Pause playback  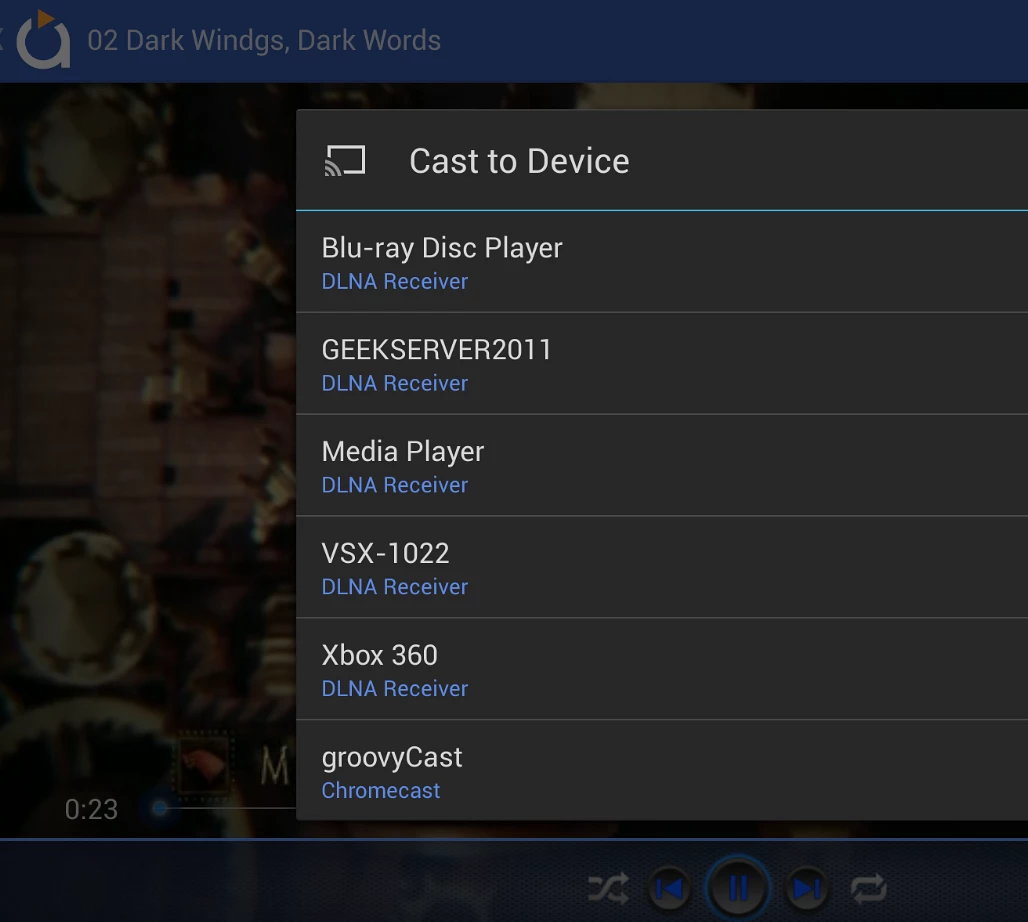click(x=738, y=888)
